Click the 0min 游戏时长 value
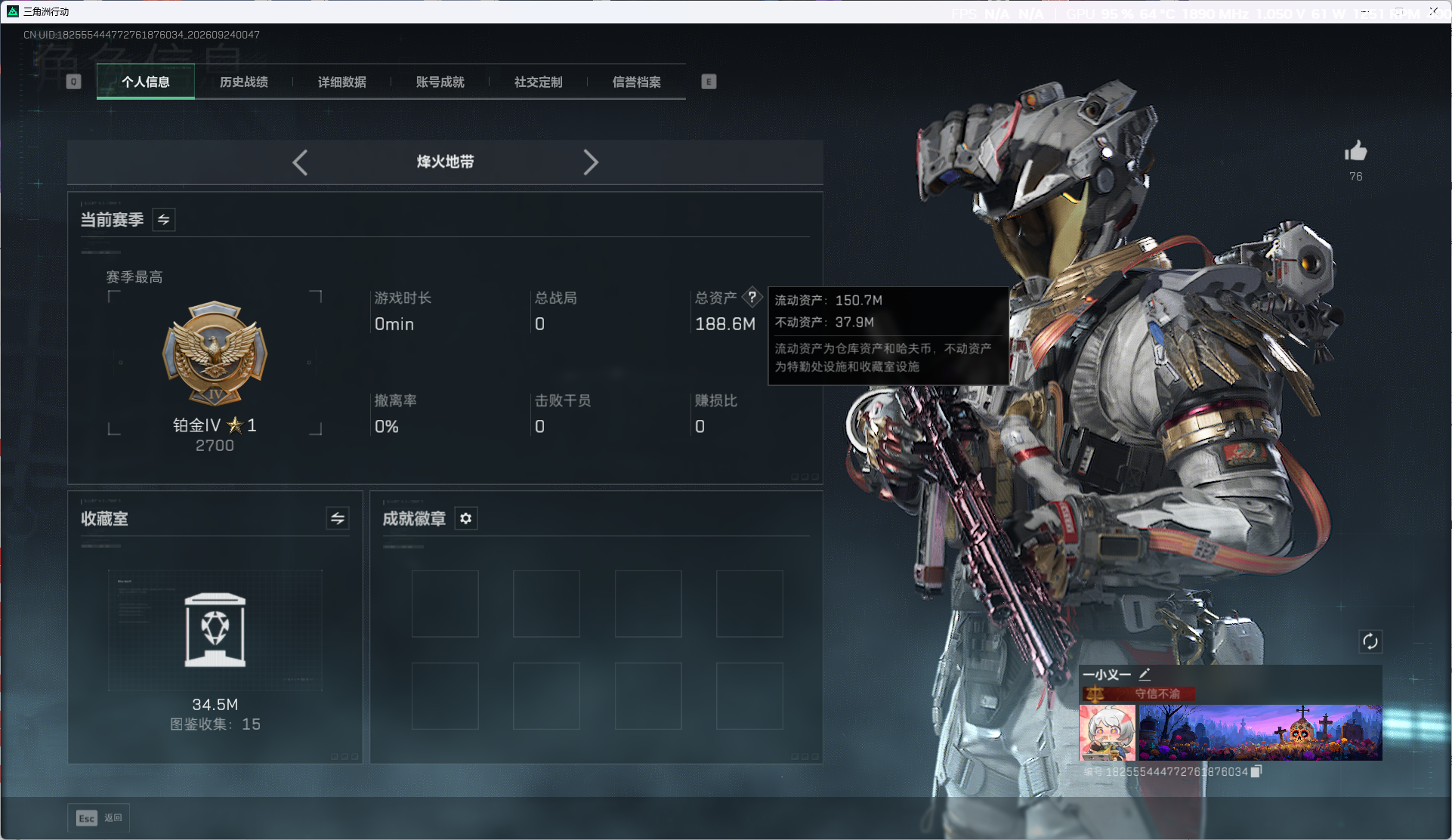The image size is (1452, 840). click(394, 324)
